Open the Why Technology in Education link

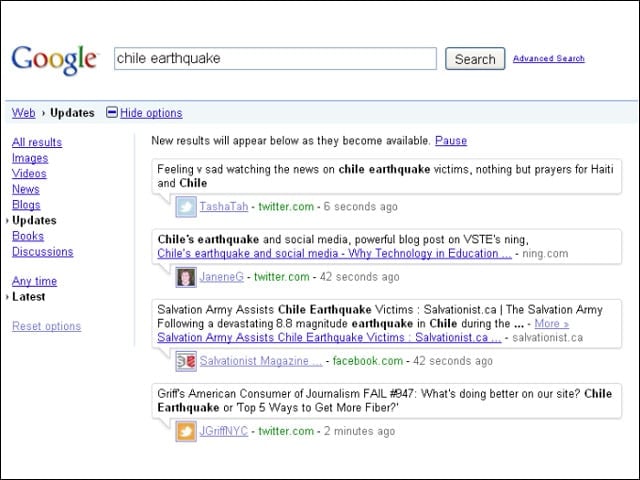coord(334,253)
